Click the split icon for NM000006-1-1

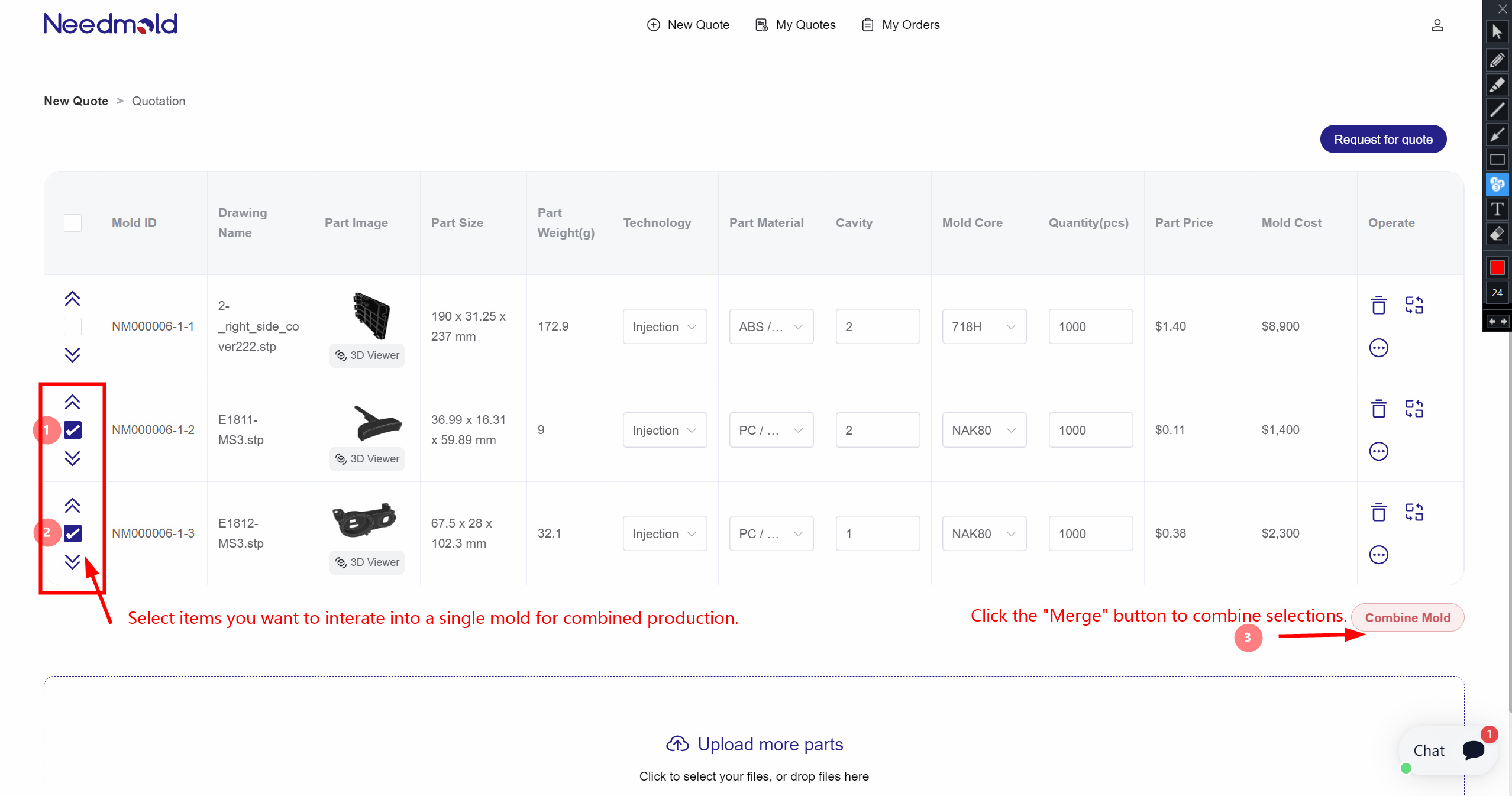pyautogui.click(x=1414, y=305)
